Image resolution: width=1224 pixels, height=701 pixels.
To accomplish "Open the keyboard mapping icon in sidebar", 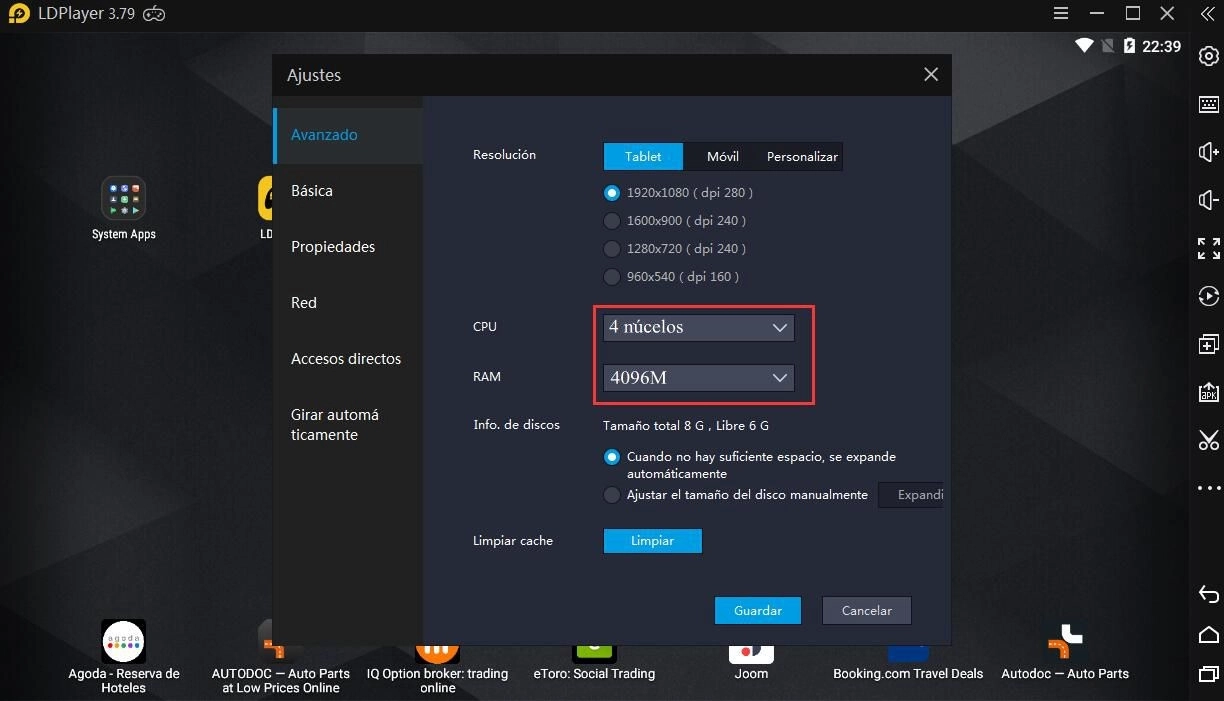I will [1208, 104].
